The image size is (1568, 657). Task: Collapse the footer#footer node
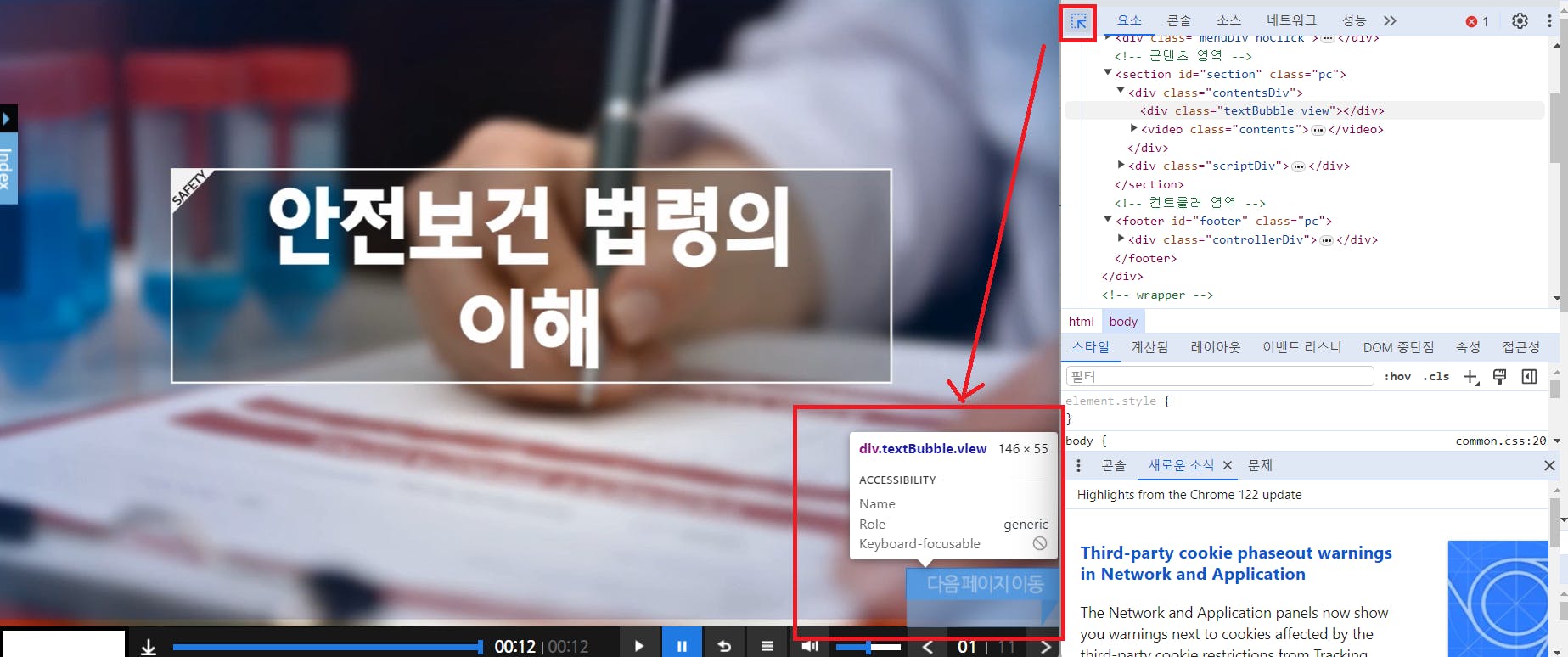click(1108, 220)
